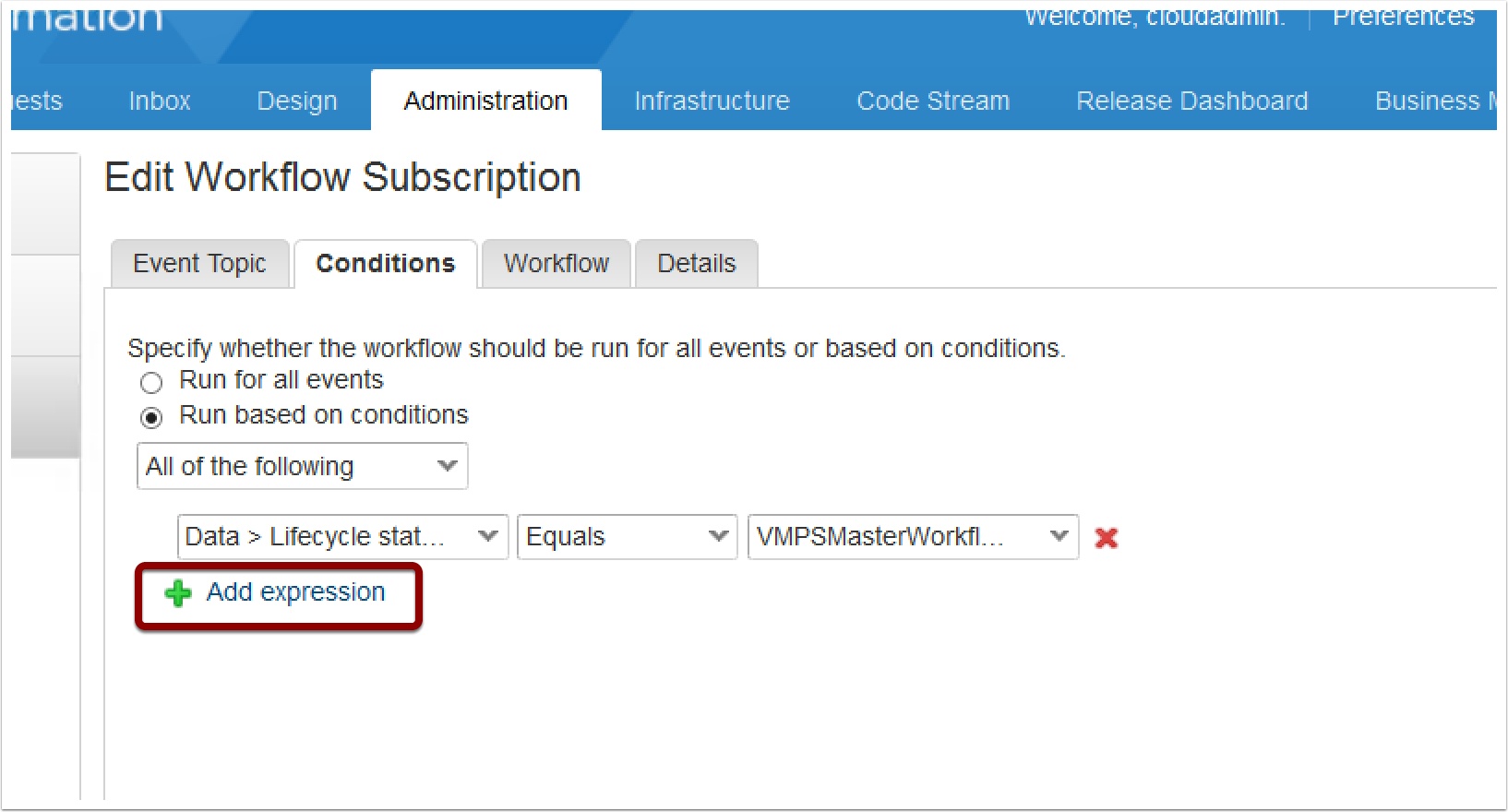Select the Conditions tab
Screen dimensions: 1508x812
385,264
